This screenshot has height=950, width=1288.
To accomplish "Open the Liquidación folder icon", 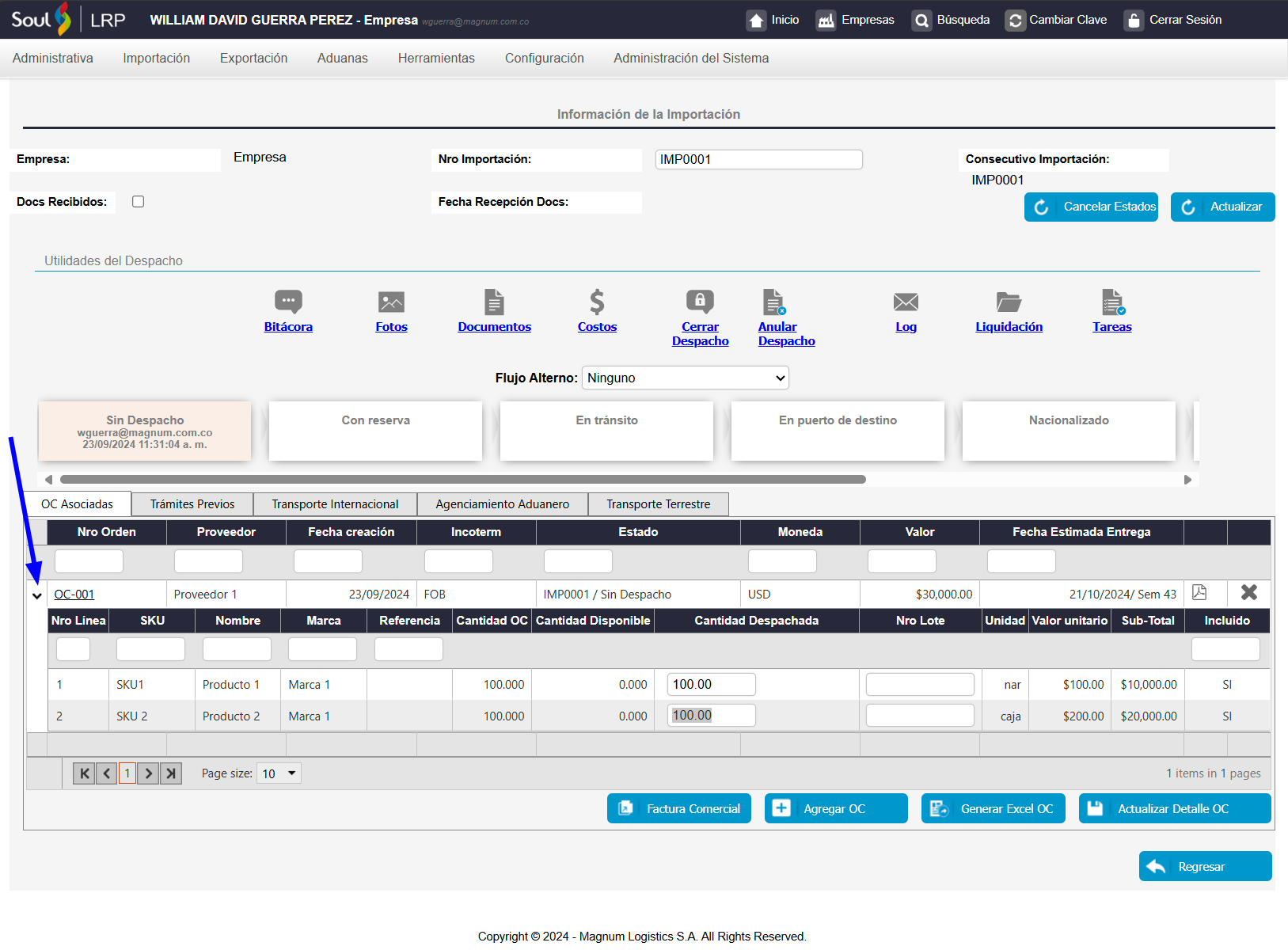I will coord(1009,302).
